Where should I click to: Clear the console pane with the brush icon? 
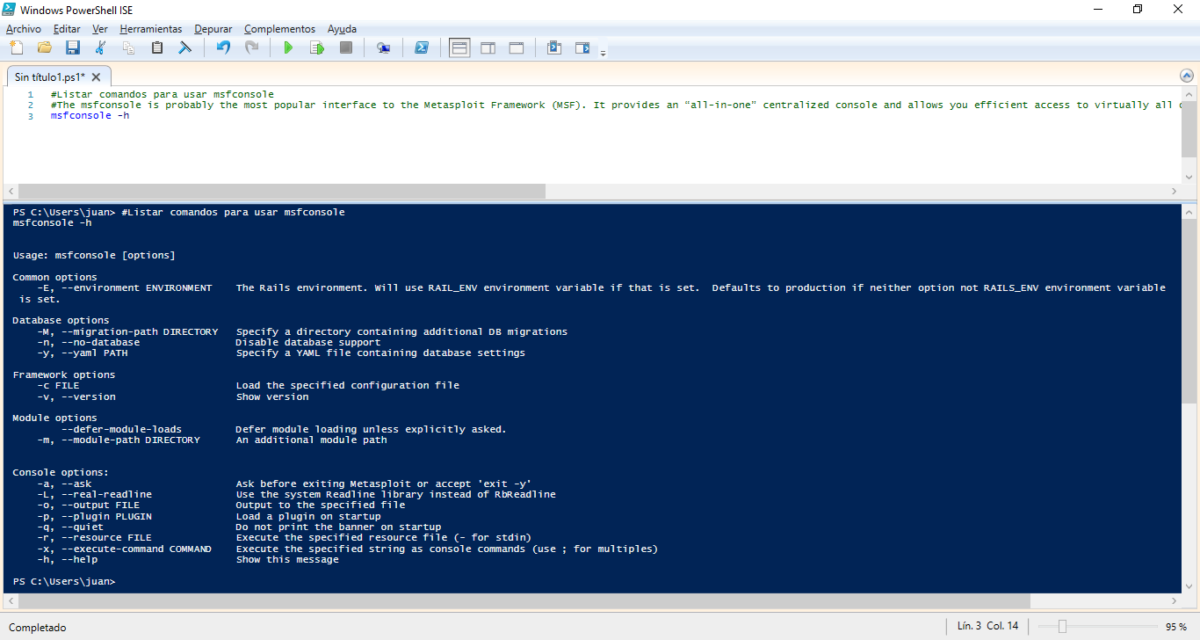pos(185,47)
